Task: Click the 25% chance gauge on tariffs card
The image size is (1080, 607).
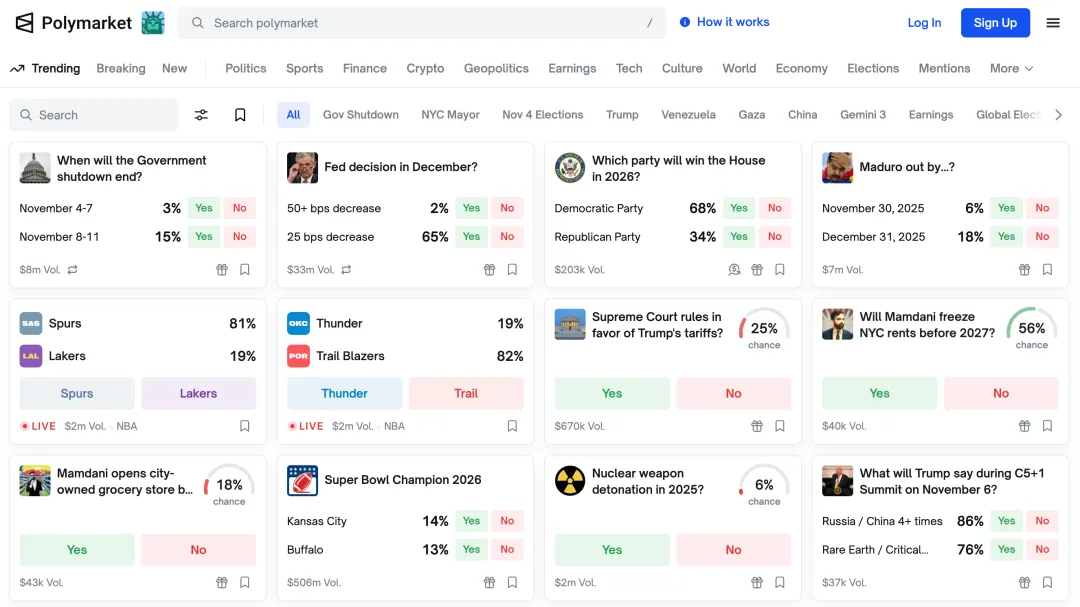Action: (764, 330)
